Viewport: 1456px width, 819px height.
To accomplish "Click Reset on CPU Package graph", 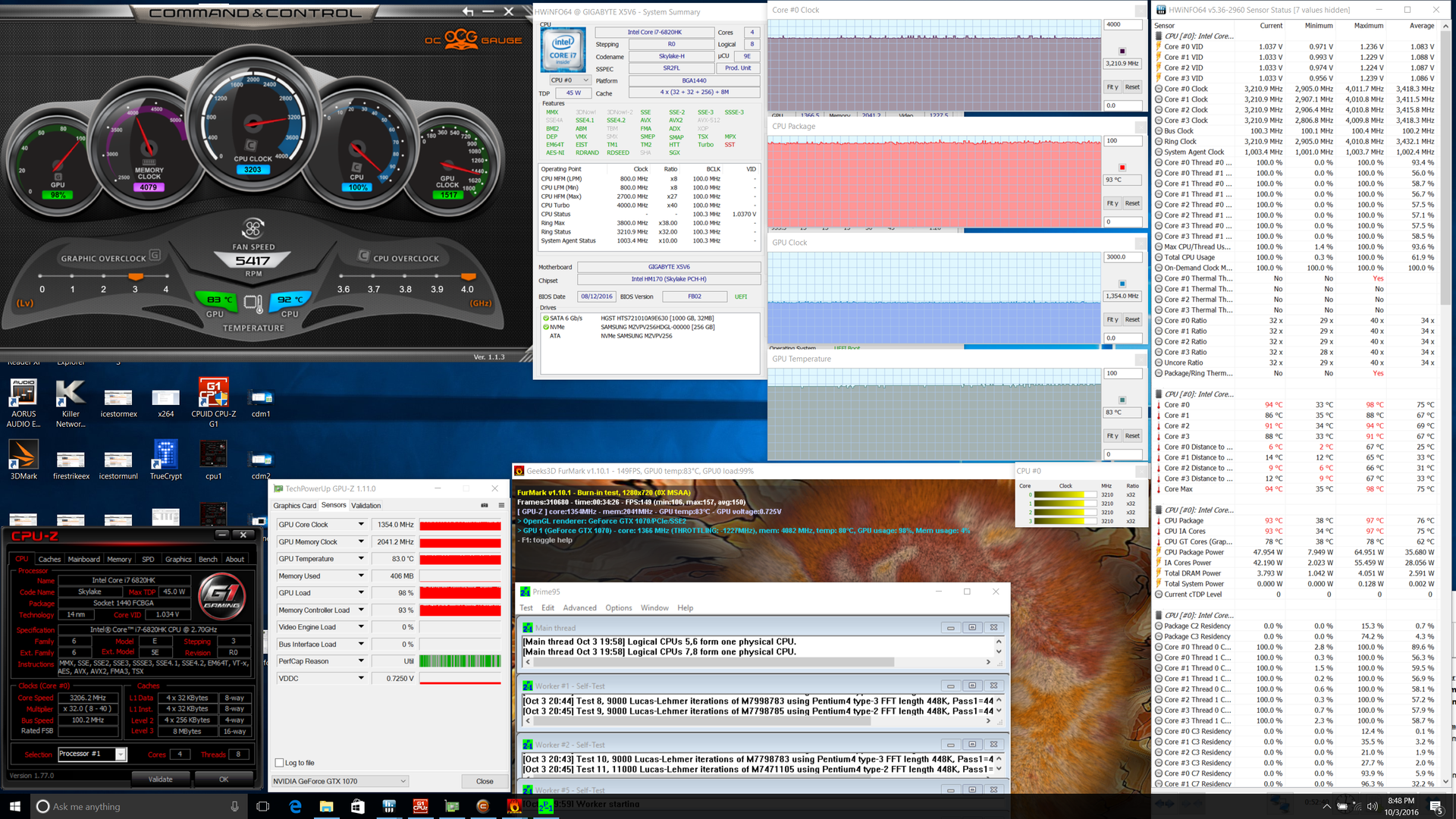I will coord(1132,203).
